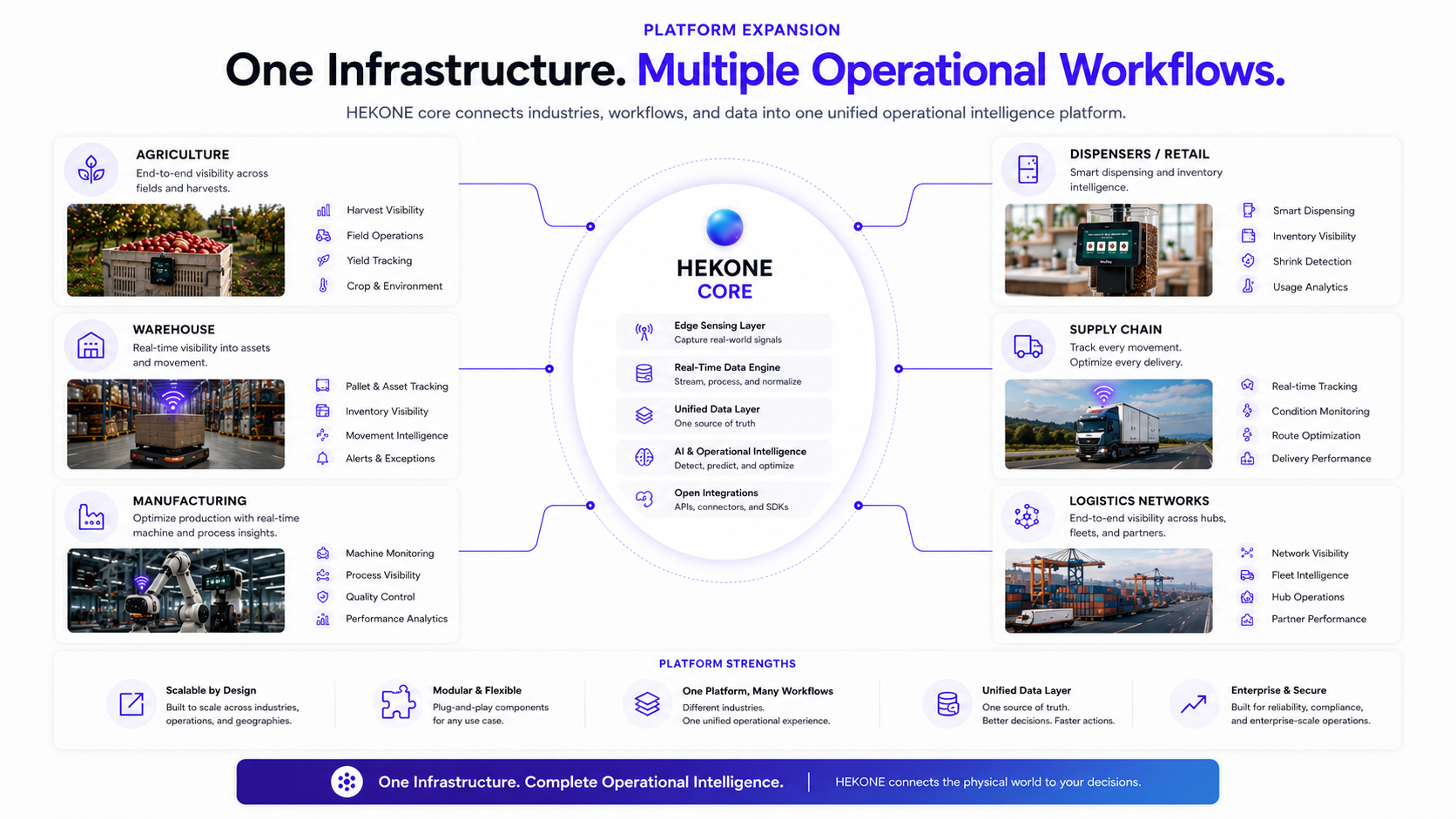1456x819 pixels.
Task: Open the coffee dispenser image
Action: tap(1109, 251)
